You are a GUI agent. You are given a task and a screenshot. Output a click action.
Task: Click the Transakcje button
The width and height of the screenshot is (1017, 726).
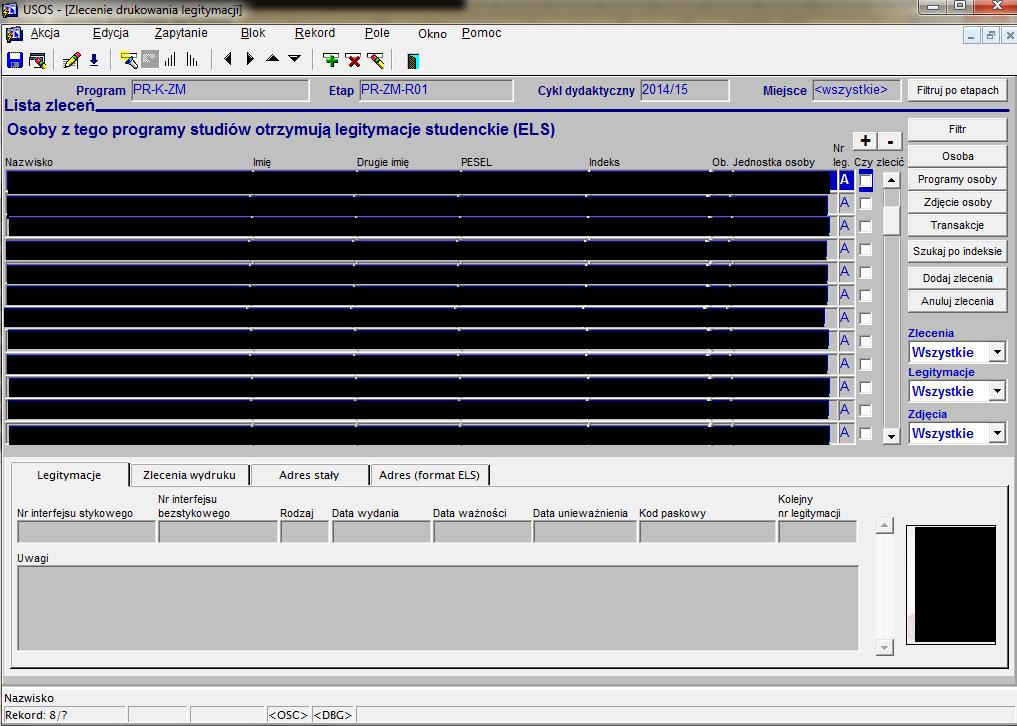[x=957, y=225]
